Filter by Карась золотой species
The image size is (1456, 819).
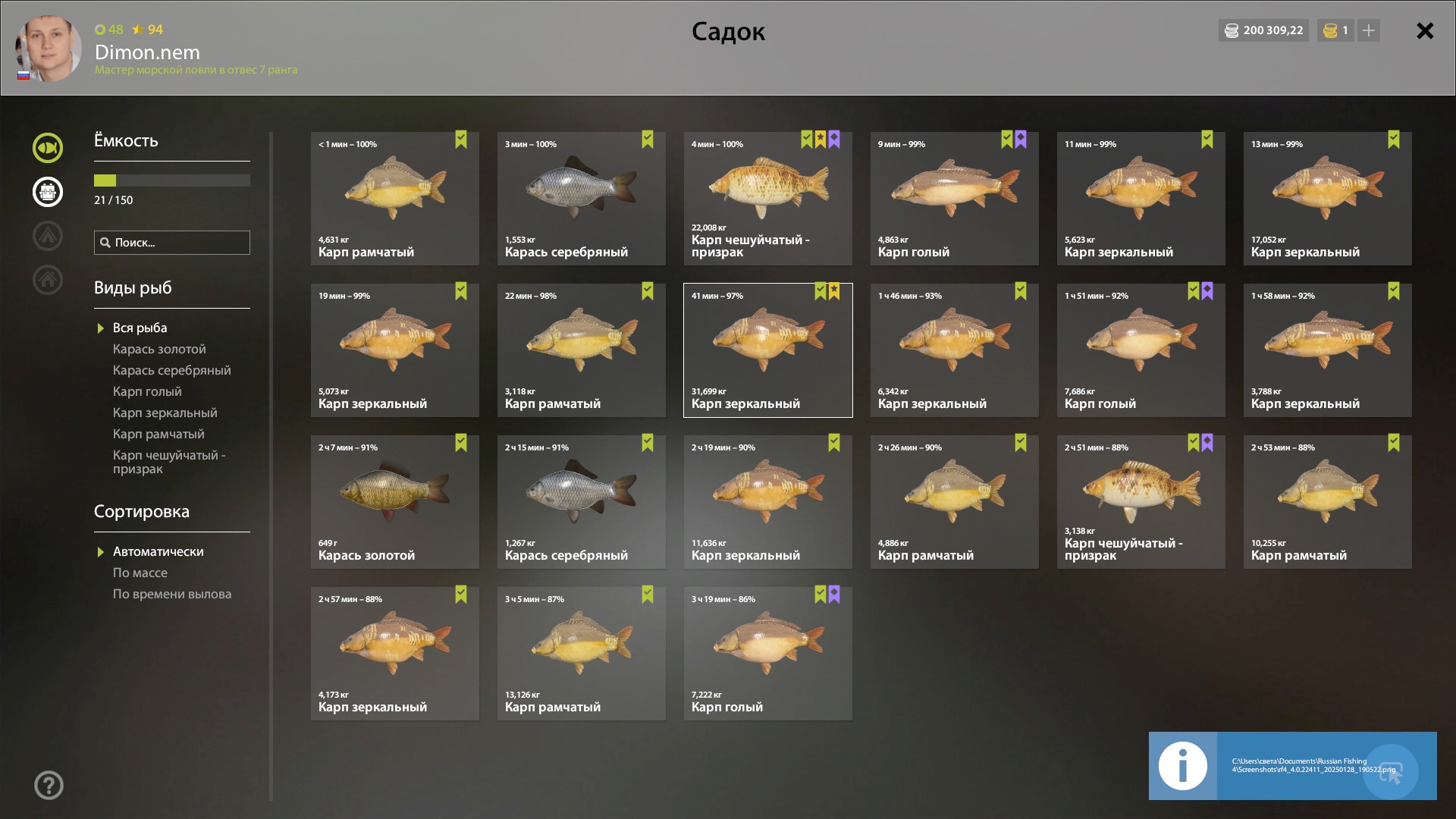(159, 349)
